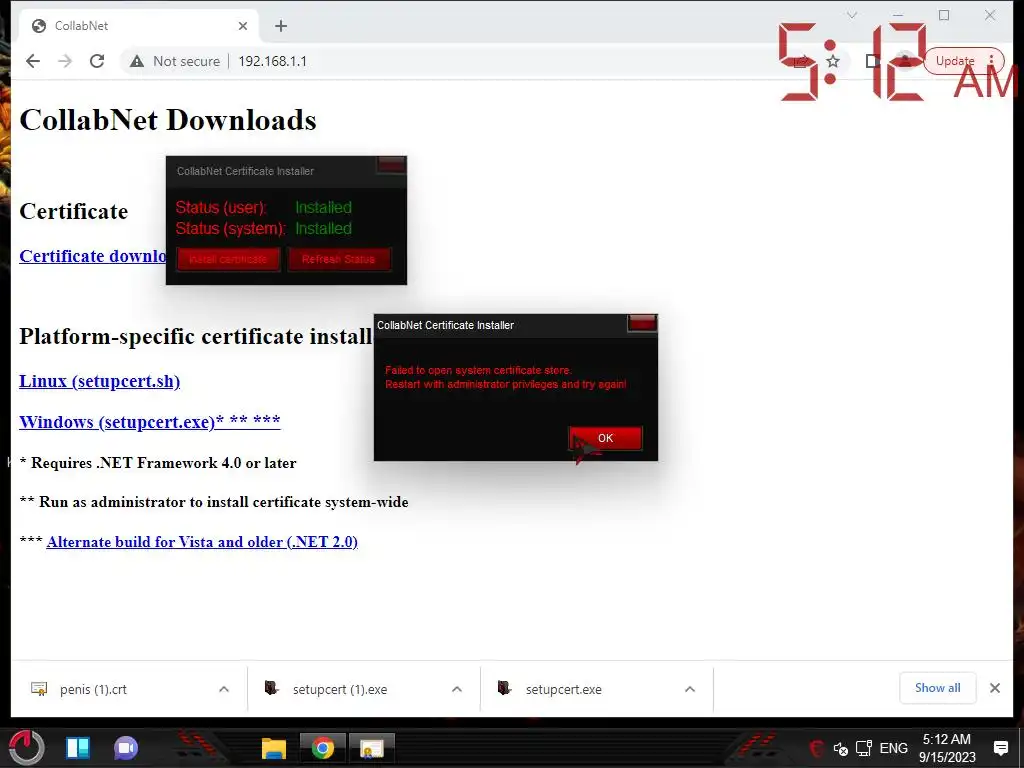Viewport: 1024px width, 768px height.
Task: Click OK in the error dialog
Action: coord(605,438)
